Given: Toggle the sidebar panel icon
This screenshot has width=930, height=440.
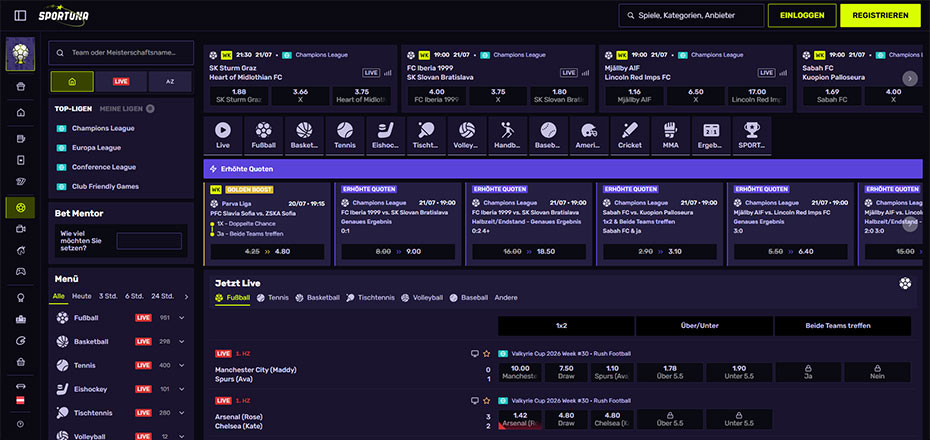Looking at the screenshot, I should [20, 15].
